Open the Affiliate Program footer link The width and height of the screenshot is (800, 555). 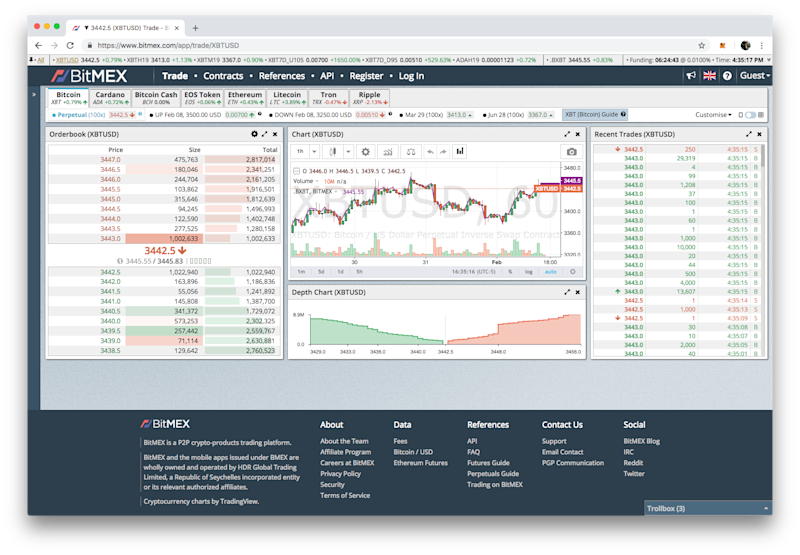pos(345,452)
